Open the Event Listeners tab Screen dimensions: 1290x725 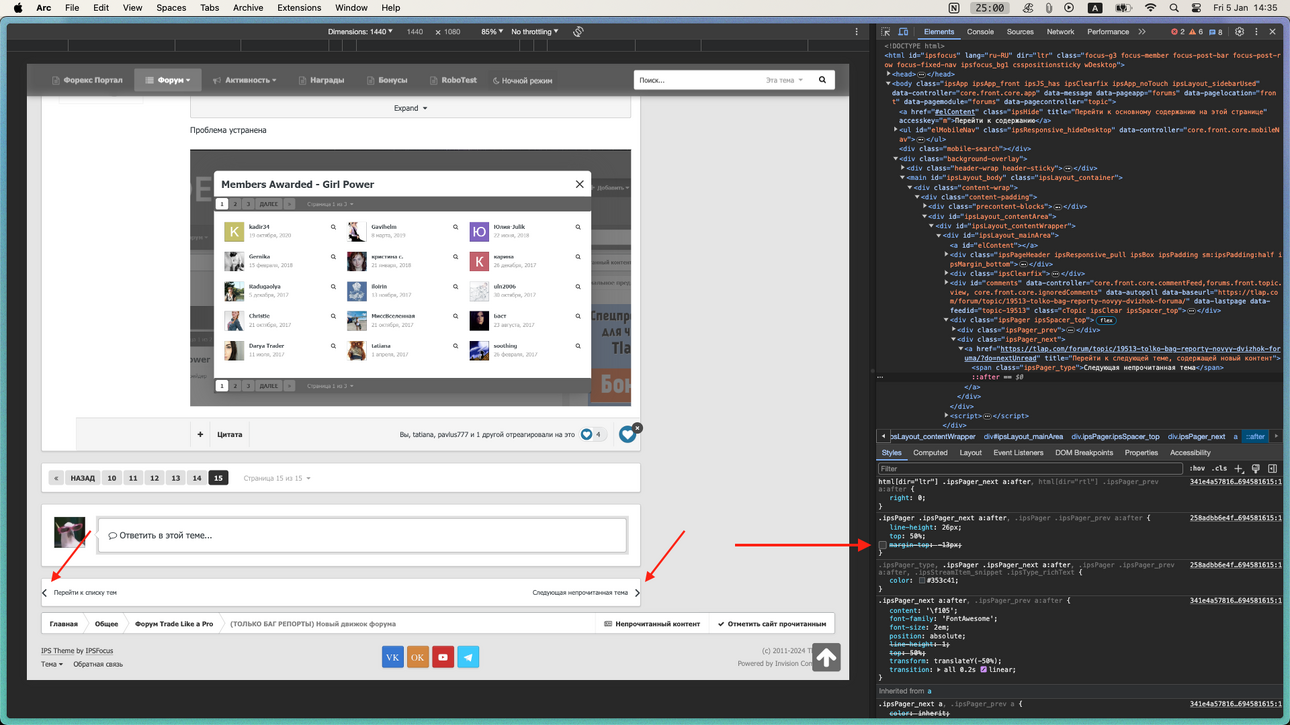coord(1018,453)
